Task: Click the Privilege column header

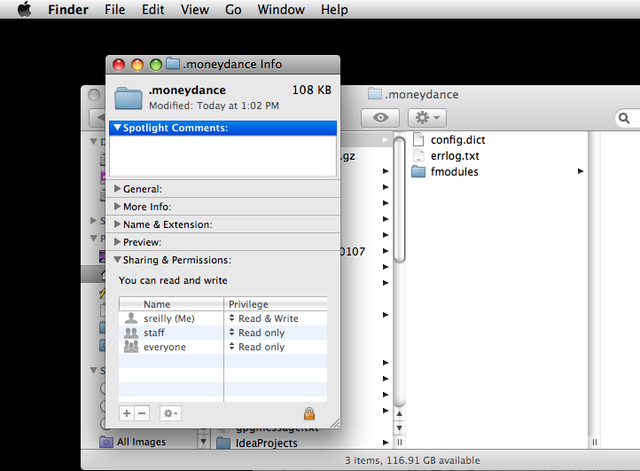Action: click(276, 304)
